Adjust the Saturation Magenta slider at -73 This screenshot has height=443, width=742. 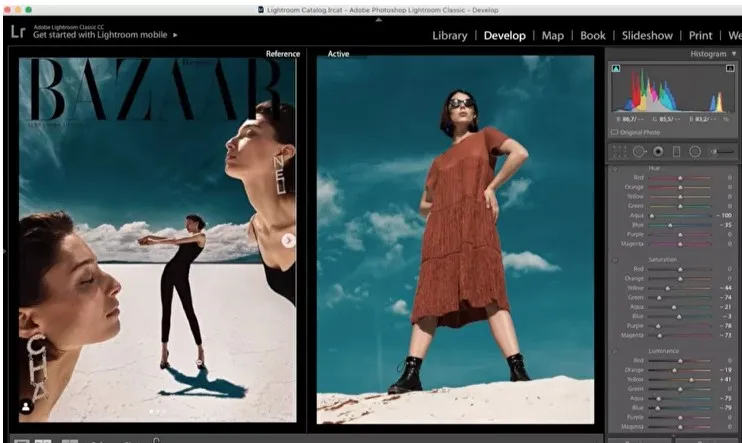[659, 335]
